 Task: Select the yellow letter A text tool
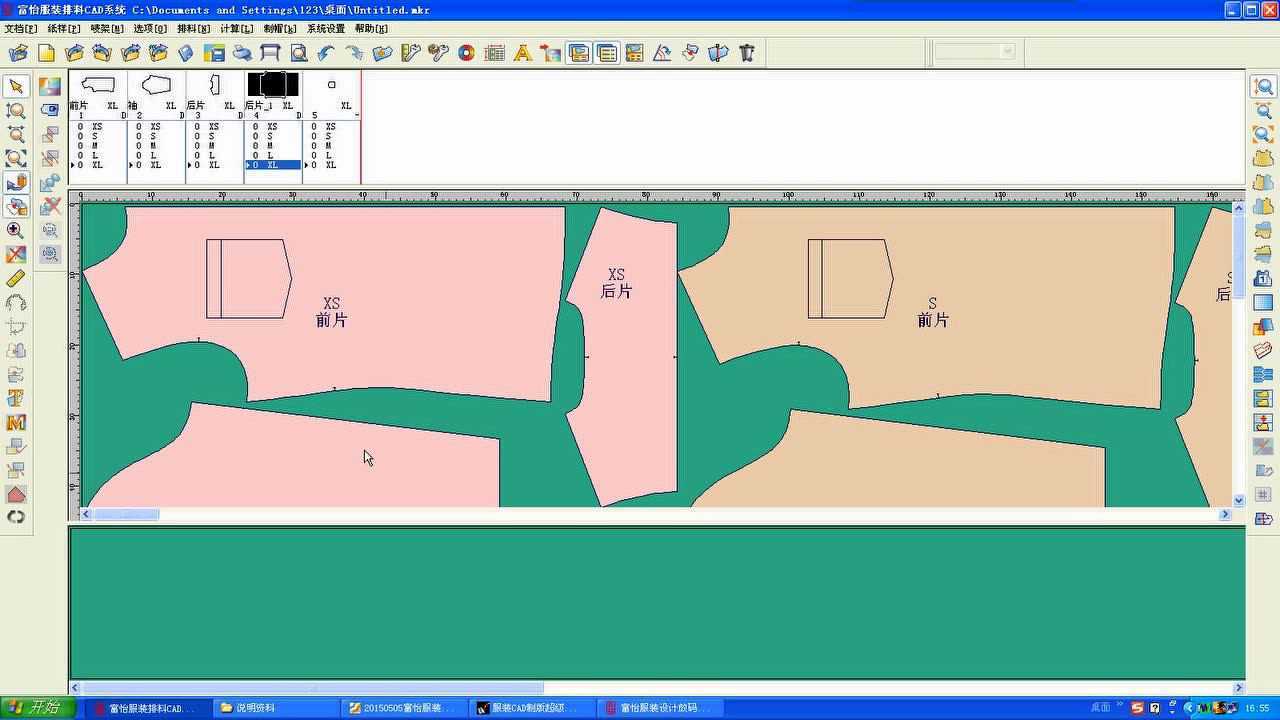[522, 53]
